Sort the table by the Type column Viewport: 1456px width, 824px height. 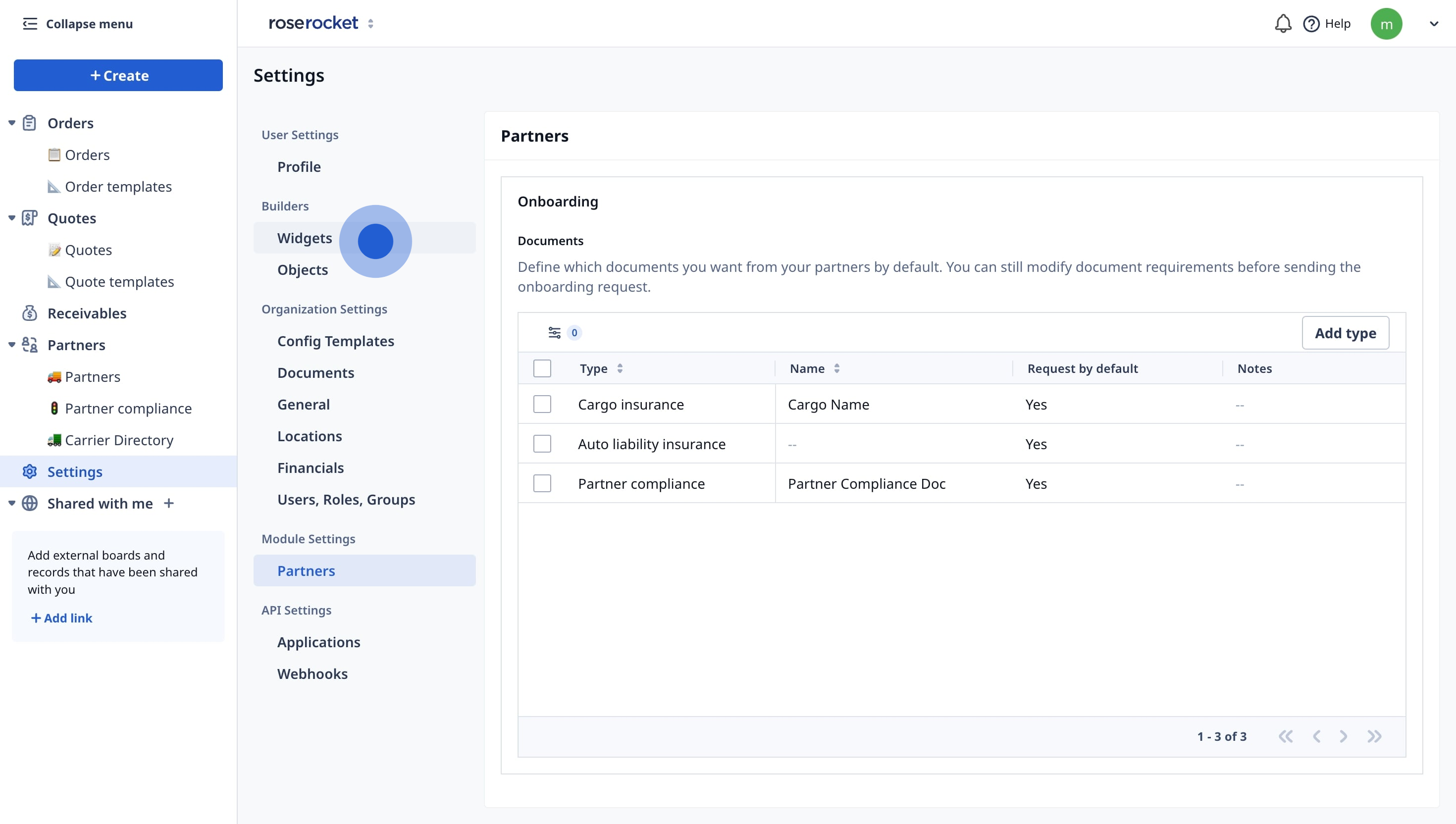pyautogui.click(x=620, y=368)
